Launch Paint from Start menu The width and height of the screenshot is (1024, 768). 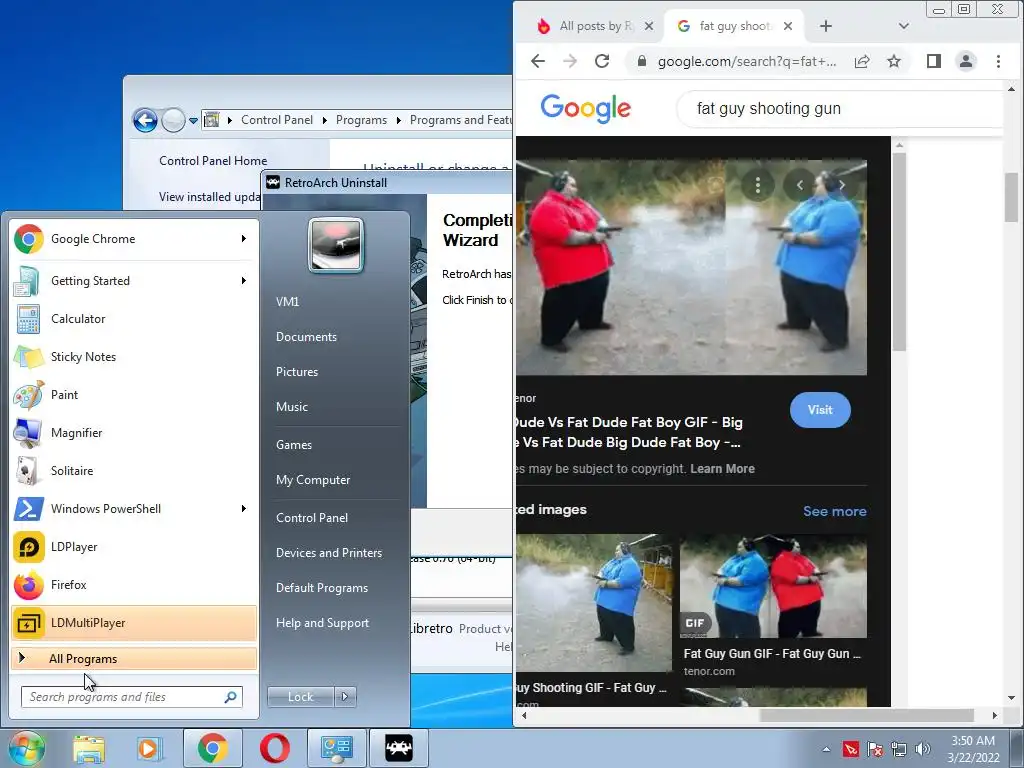tap(134, 394)
